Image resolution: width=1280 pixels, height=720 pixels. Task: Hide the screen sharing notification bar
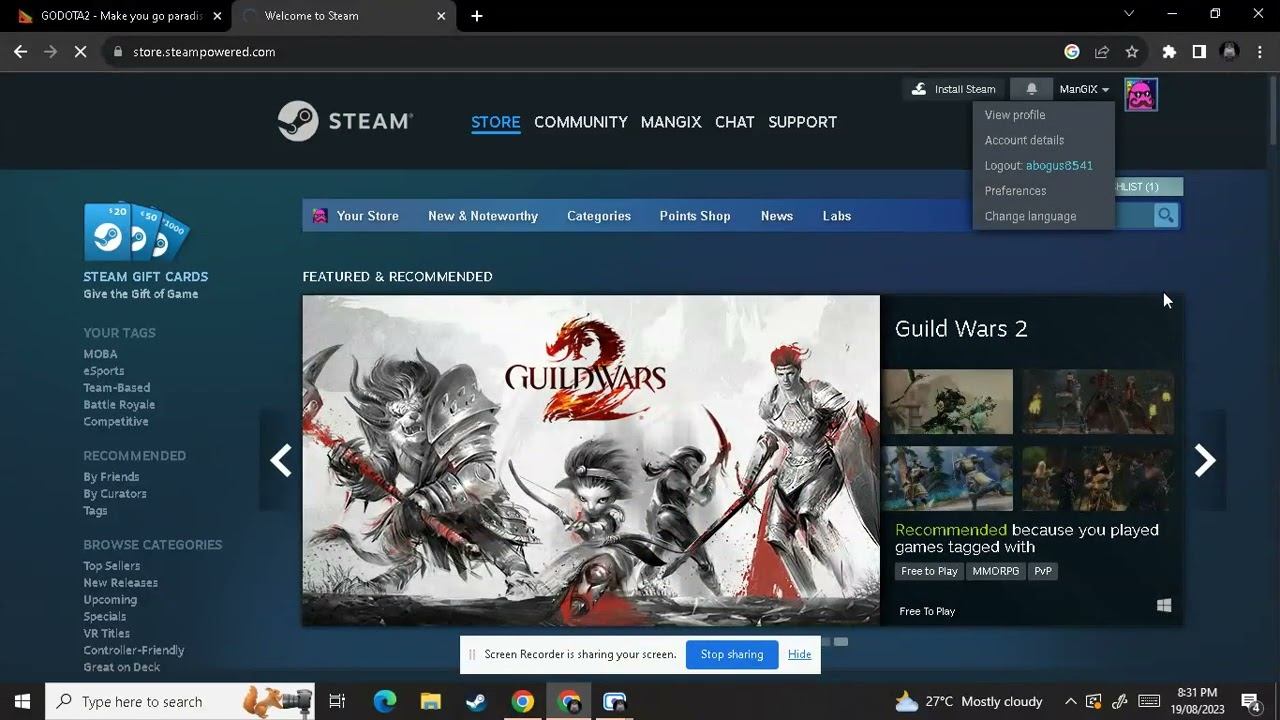pos(799,654)
